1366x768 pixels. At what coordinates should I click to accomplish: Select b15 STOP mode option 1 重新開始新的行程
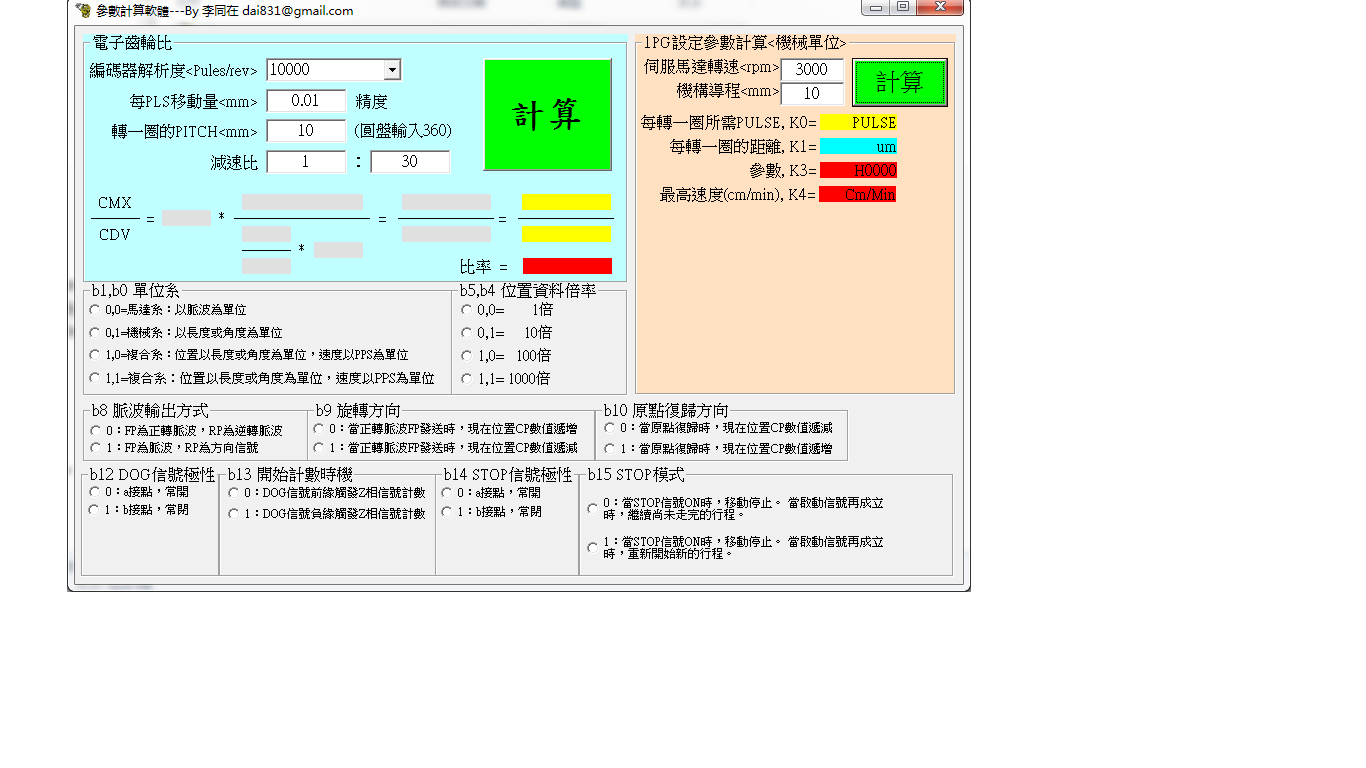592,547
